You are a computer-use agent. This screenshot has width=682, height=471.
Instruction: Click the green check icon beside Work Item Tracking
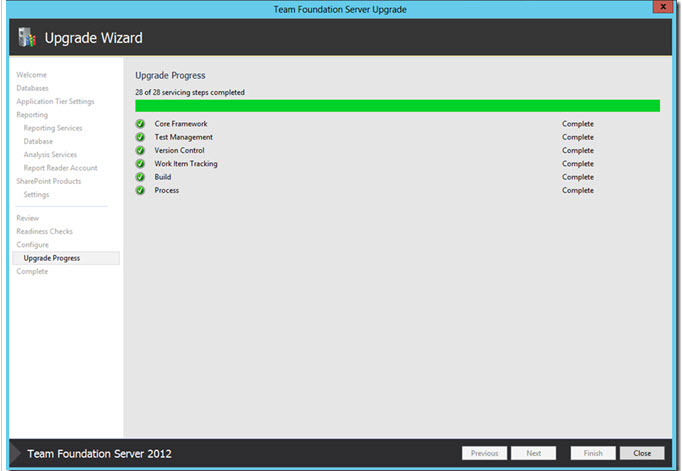(x=140, y=164)
